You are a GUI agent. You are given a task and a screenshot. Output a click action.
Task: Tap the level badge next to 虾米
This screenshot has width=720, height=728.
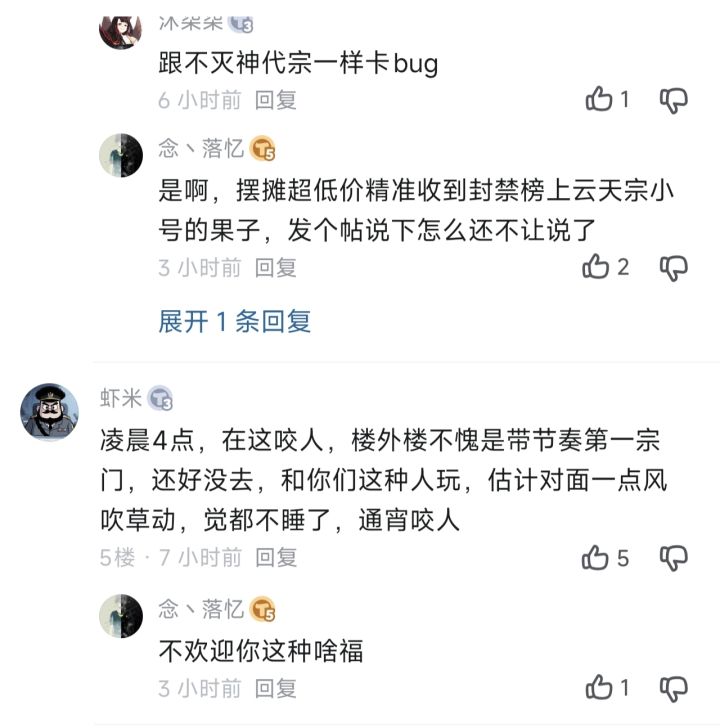click(x=161, y=399)
